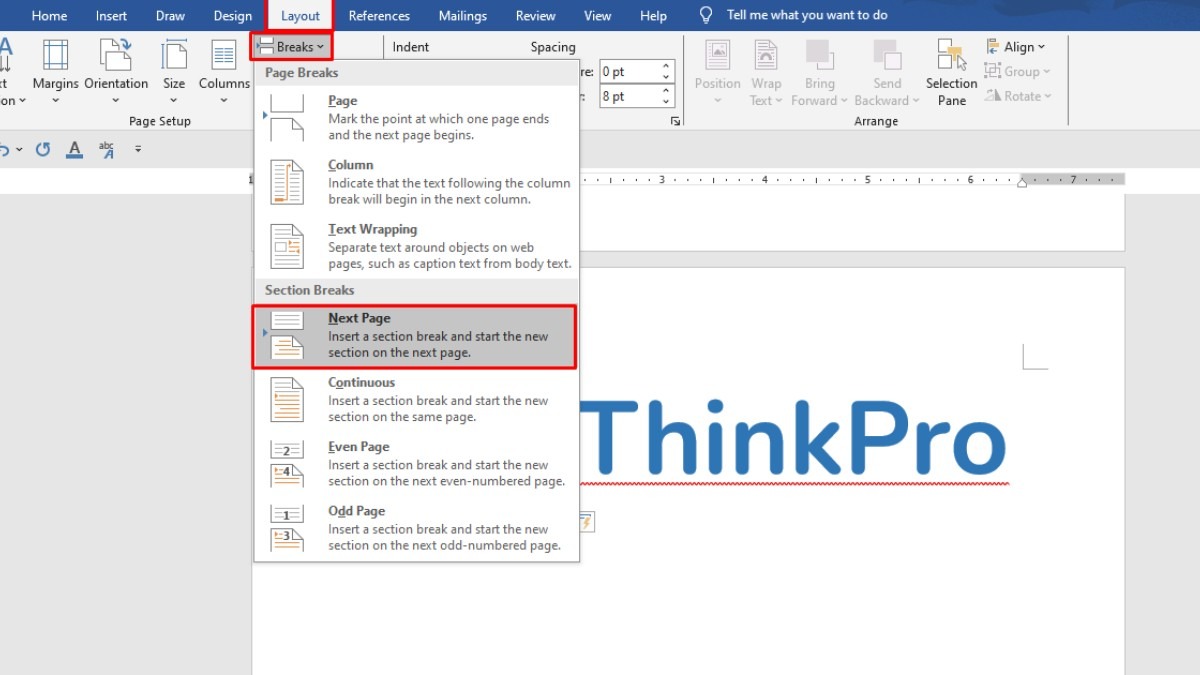Insert a Page break
Viewport: 1200px width, 675px height.
tap(417, 117)
